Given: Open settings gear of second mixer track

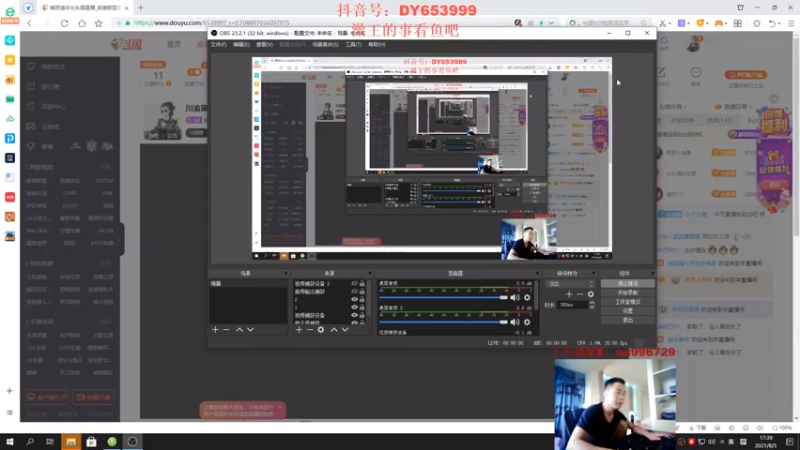Looking at the screenshot, I should click(527, 322).
